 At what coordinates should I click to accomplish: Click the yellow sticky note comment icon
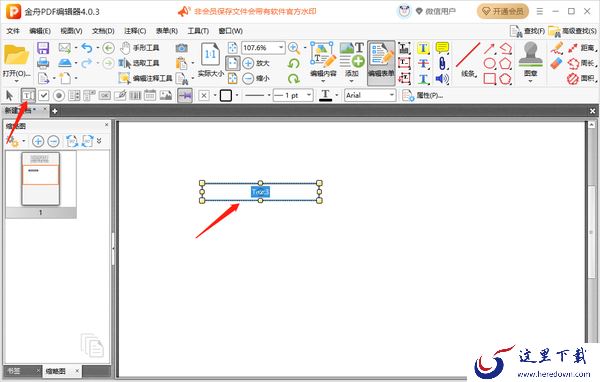click(x=442, y=47)
